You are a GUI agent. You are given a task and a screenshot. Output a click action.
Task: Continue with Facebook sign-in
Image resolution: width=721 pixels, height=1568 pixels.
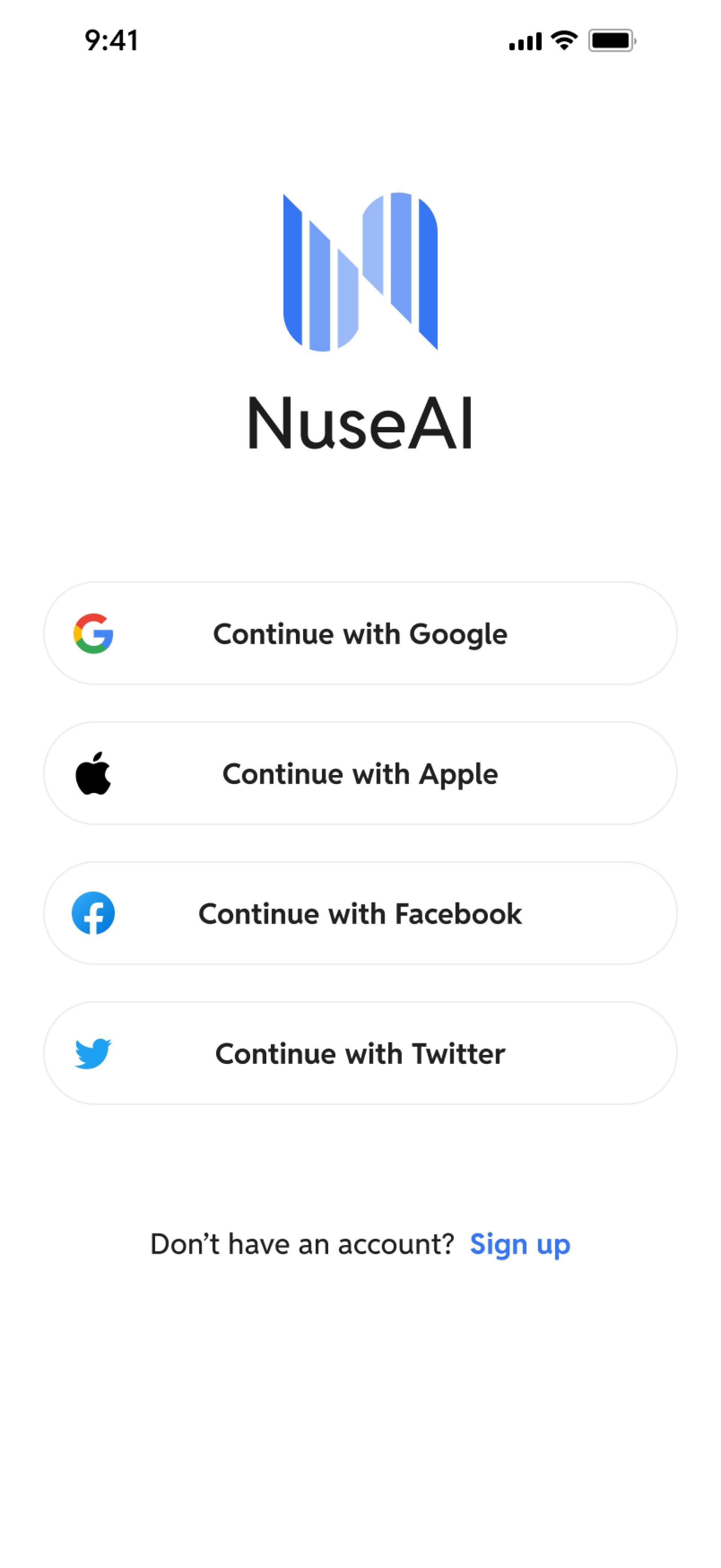[x=360, y=913]
